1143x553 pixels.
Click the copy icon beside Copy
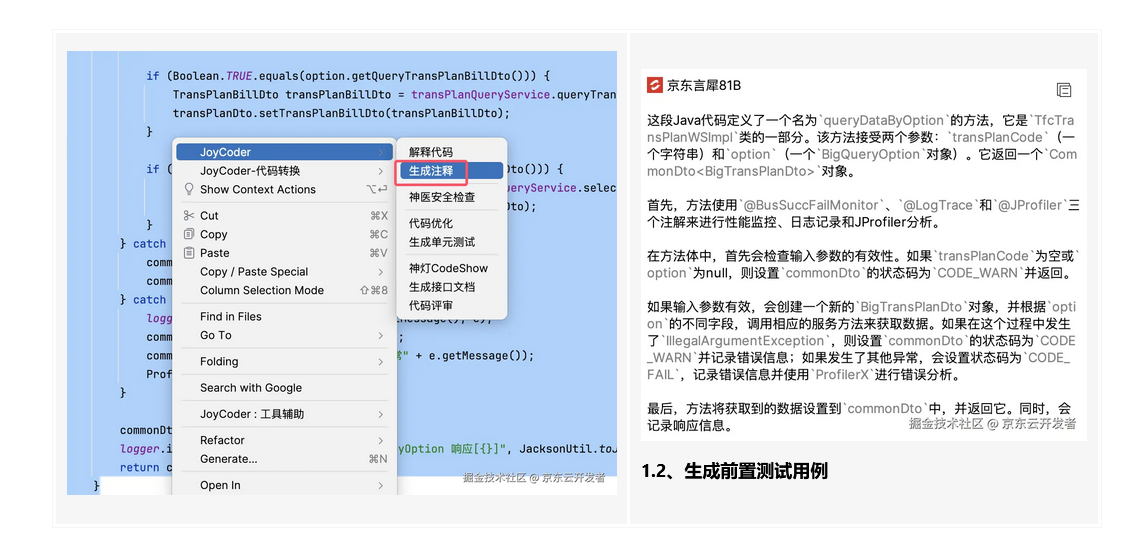pos(189,235)
